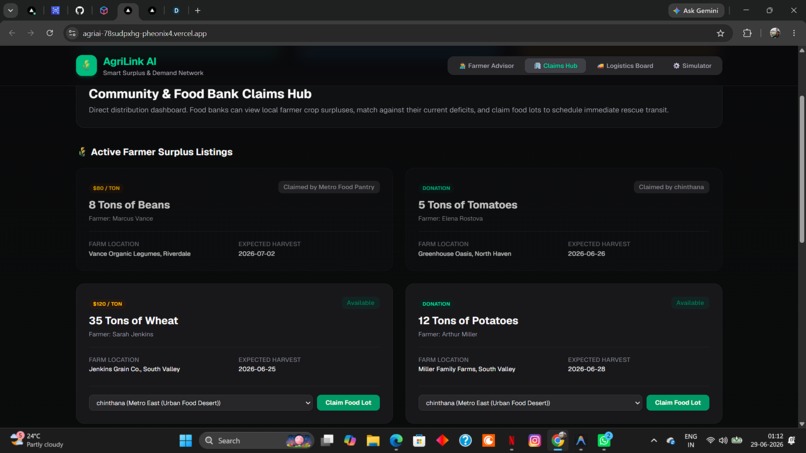Open Instagram from the taskbar
The image size is (806, 453).
[535, 441]
